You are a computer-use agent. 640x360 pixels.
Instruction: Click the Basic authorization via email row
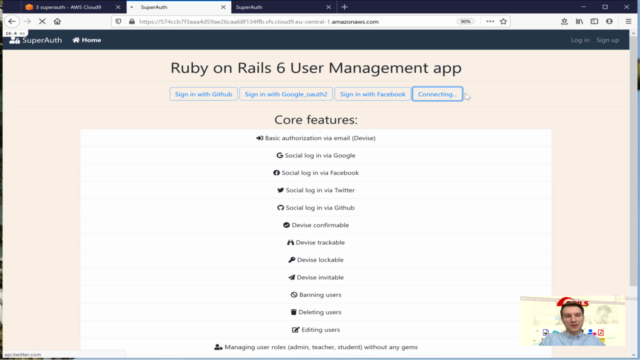point(316,138)
